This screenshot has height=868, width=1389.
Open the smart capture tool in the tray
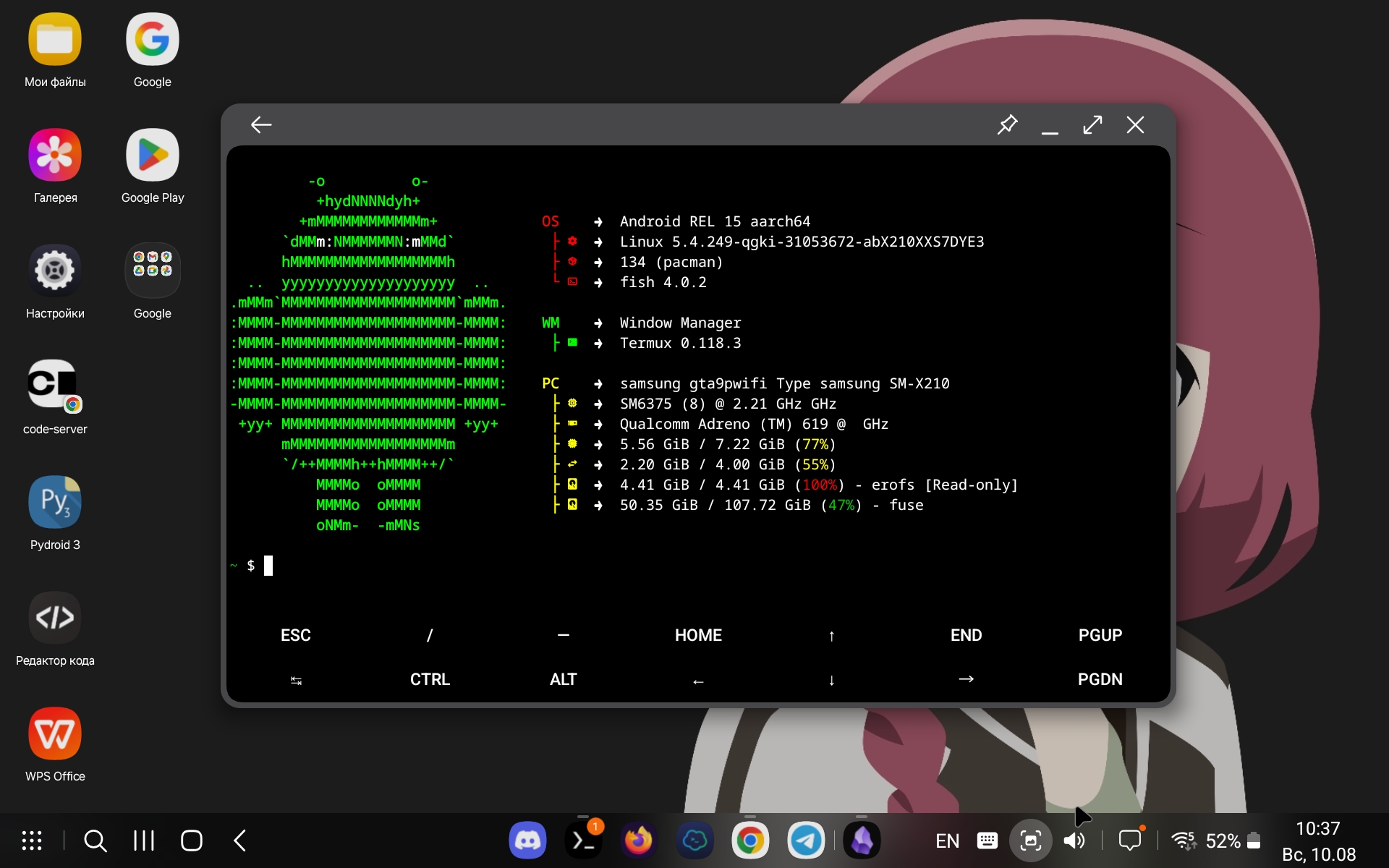tap(1031, 840)
